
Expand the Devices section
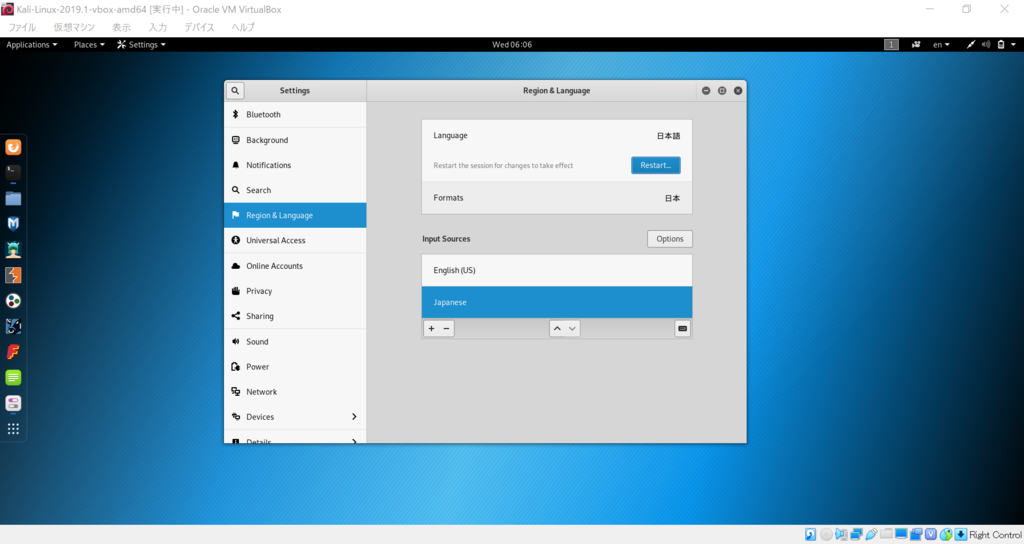coord(295,417)
